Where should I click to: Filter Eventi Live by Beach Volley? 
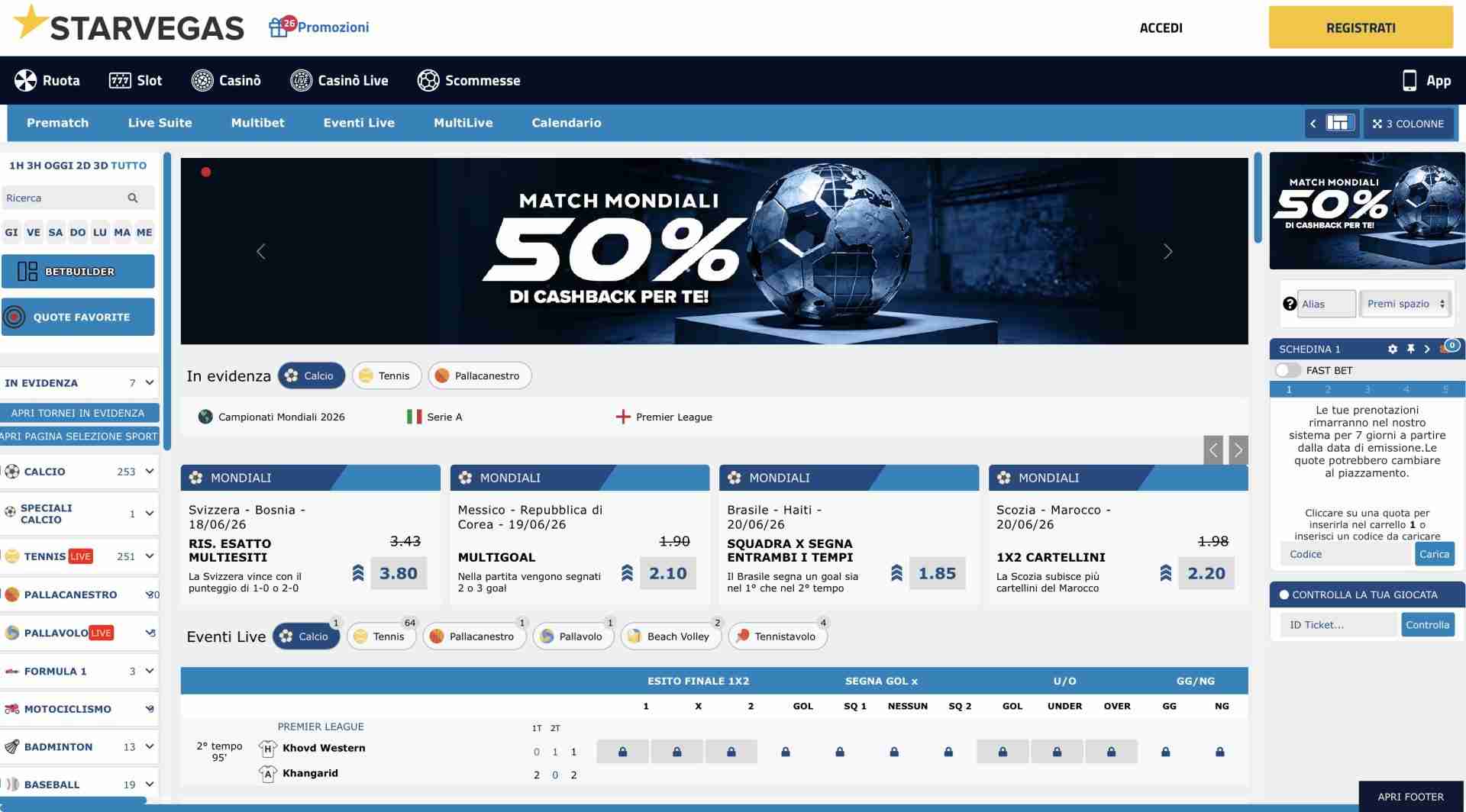(x=671, y=636)
